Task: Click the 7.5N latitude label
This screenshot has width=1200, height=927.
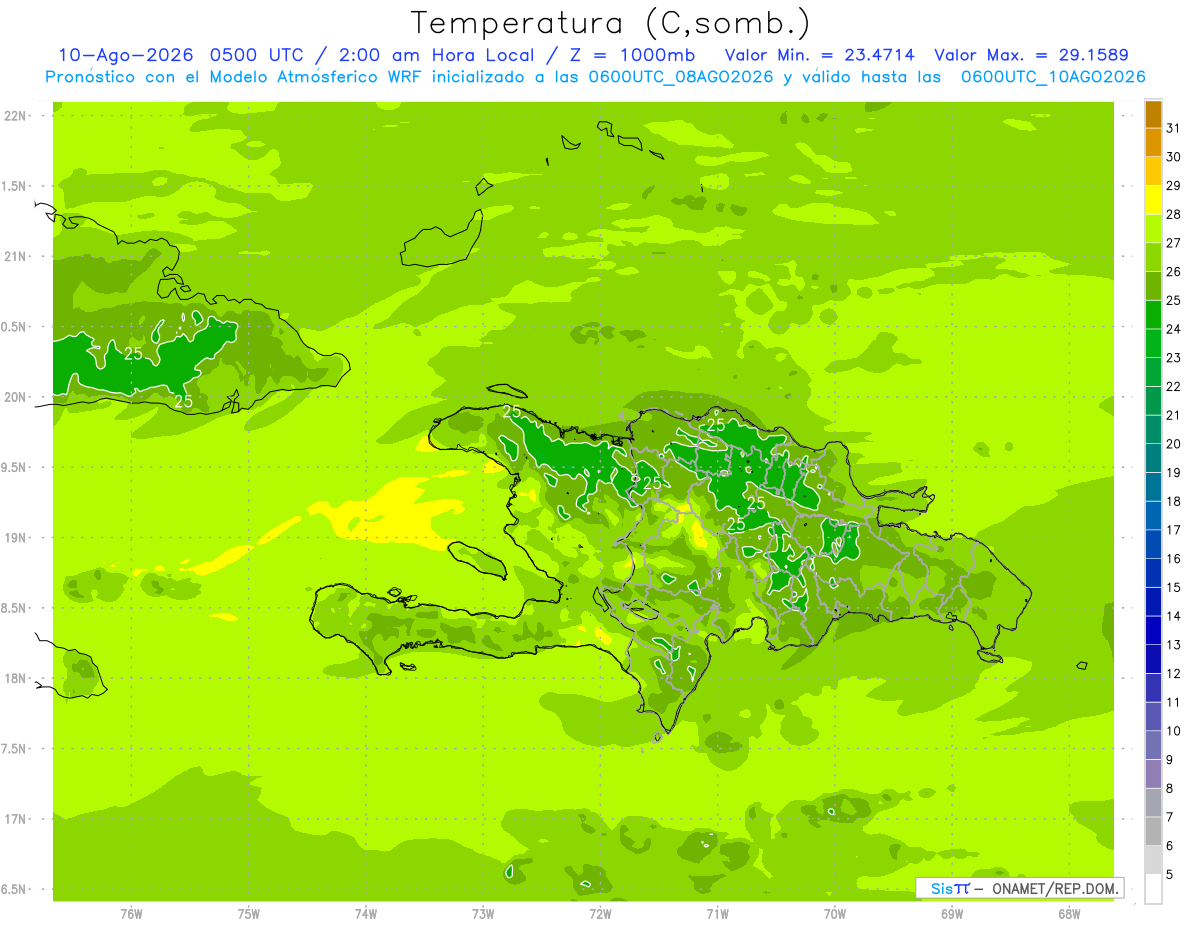Action: coord(15,749)
